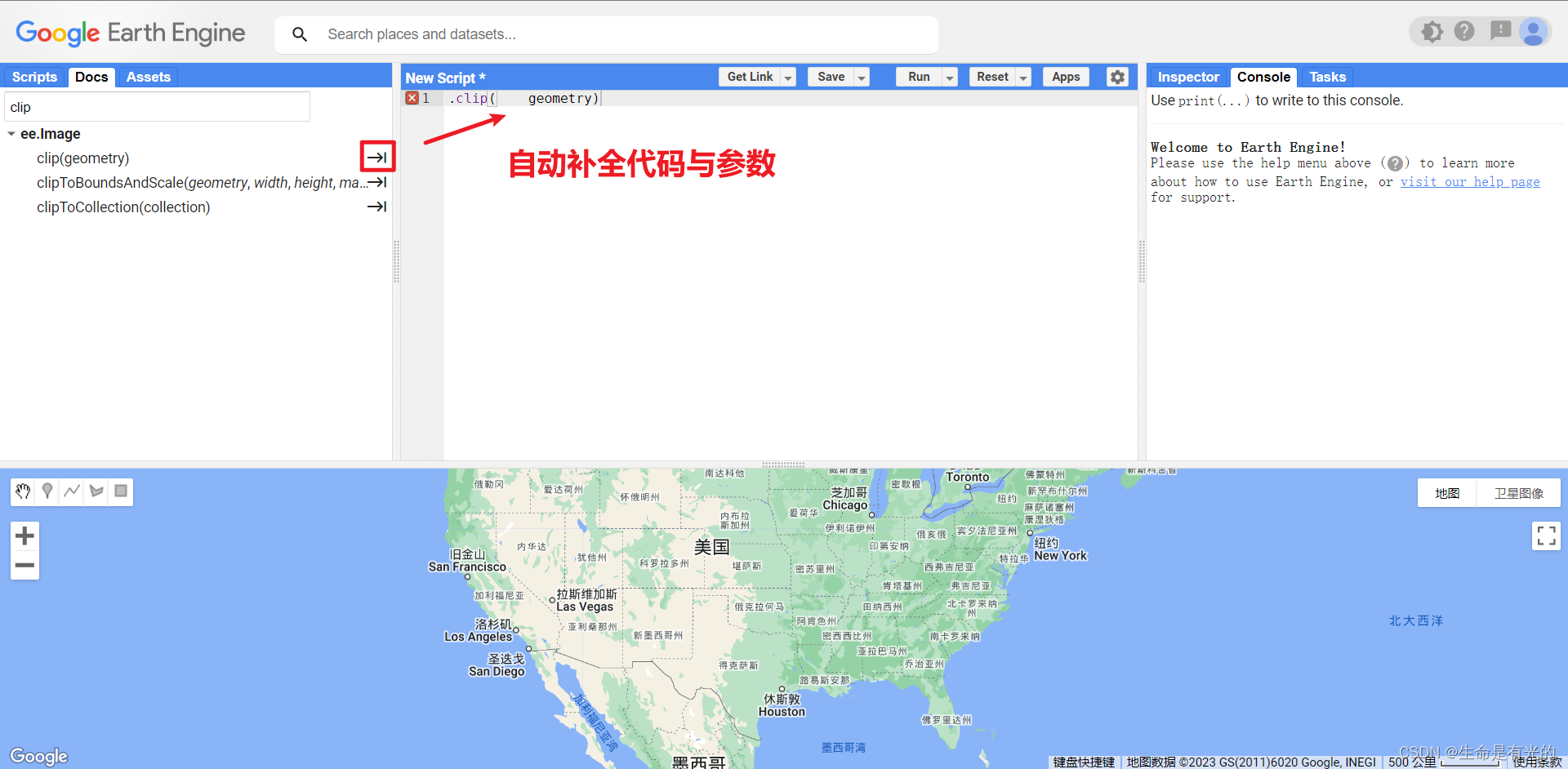
Task: Insert clip(geometry) using its arrow icon
Action: coord(377,158)
